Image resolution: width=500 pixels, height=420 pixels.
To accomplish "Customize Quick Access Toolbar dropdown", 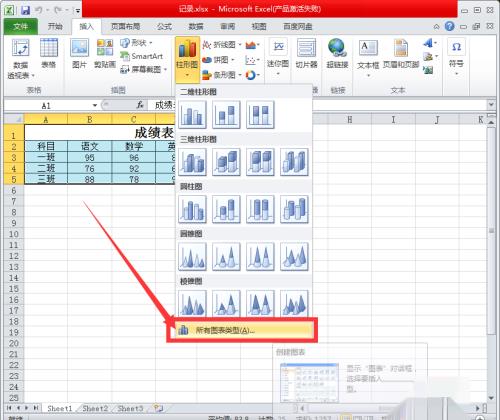I will point(77,11).
